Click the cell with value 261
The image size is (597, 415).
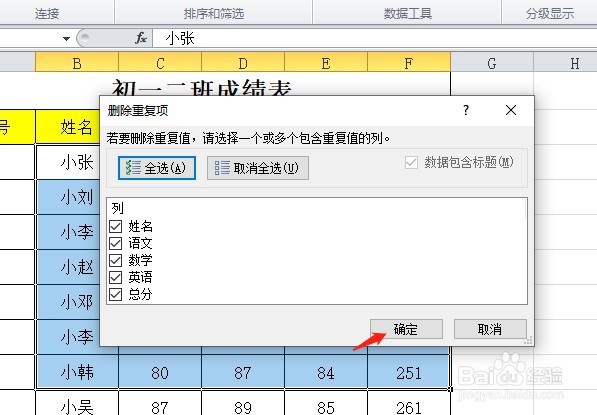[x=409, y=404]
